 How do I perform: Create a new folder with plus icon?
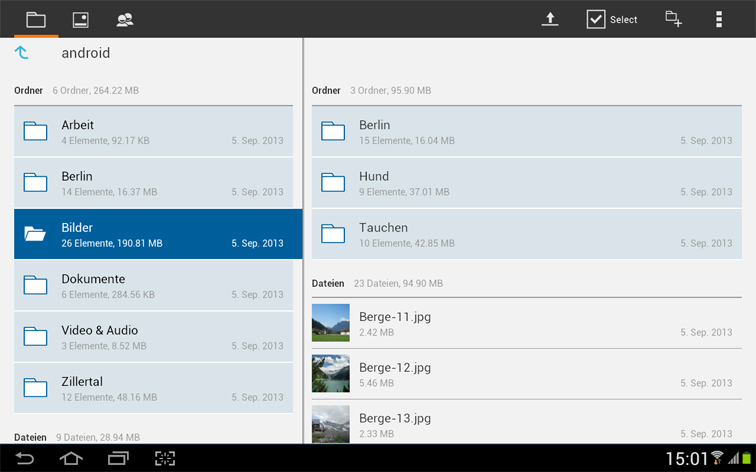[x=673, y=19]
